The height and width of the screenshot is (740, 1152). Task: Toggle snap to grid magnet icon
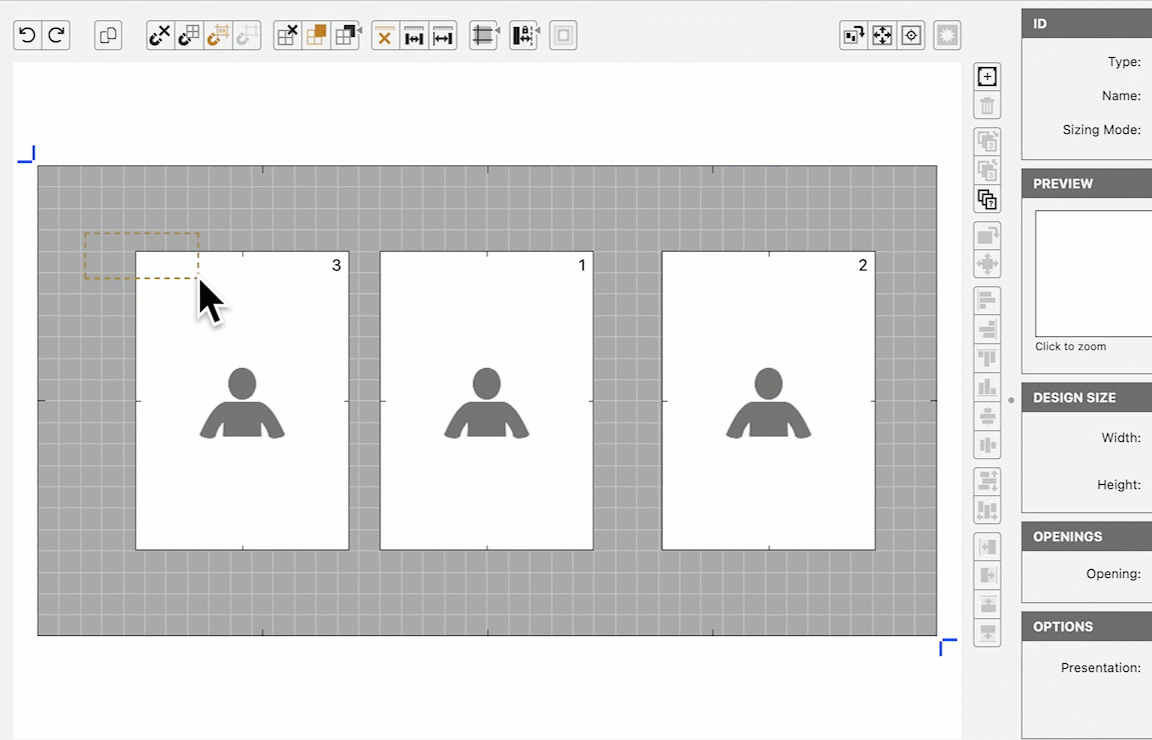coord(189,36)
